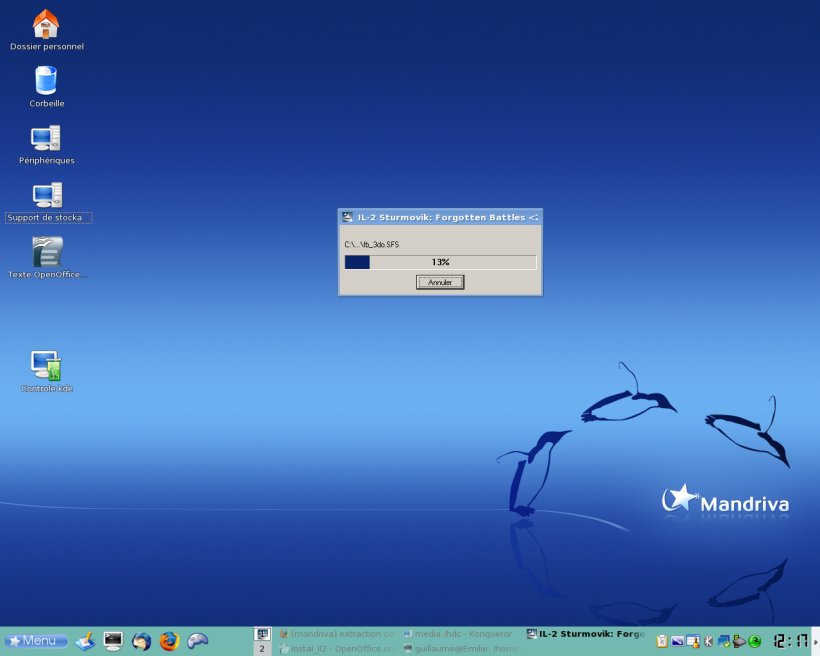820x656 pixels.
Task: Click the Annuler button in installer dialog
Action: click(440, 282)
